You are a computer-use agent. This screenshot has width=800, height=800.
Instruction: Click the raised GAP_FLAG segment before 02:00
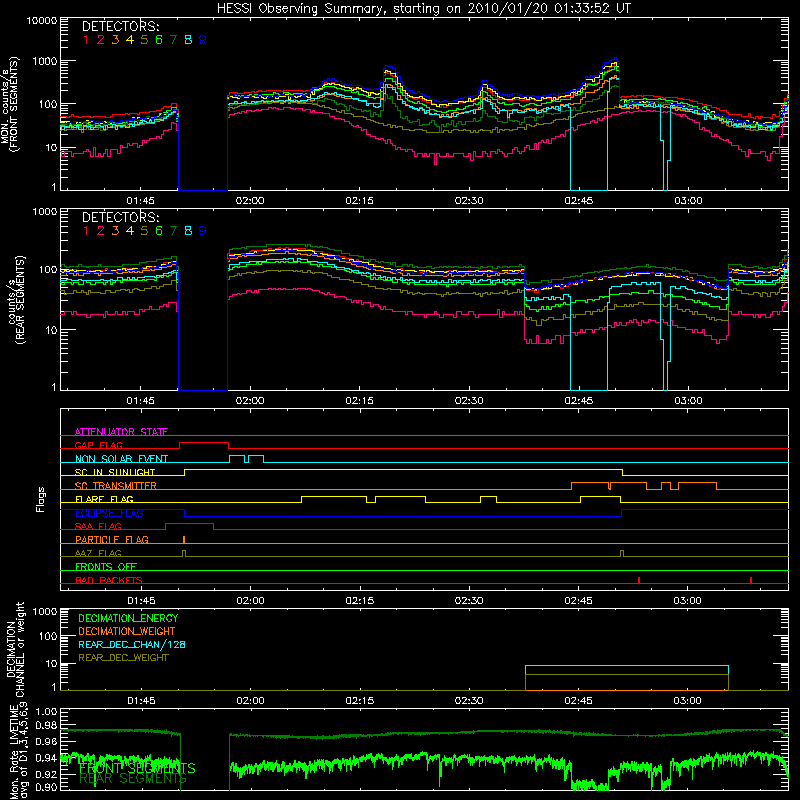click(204, 443)
